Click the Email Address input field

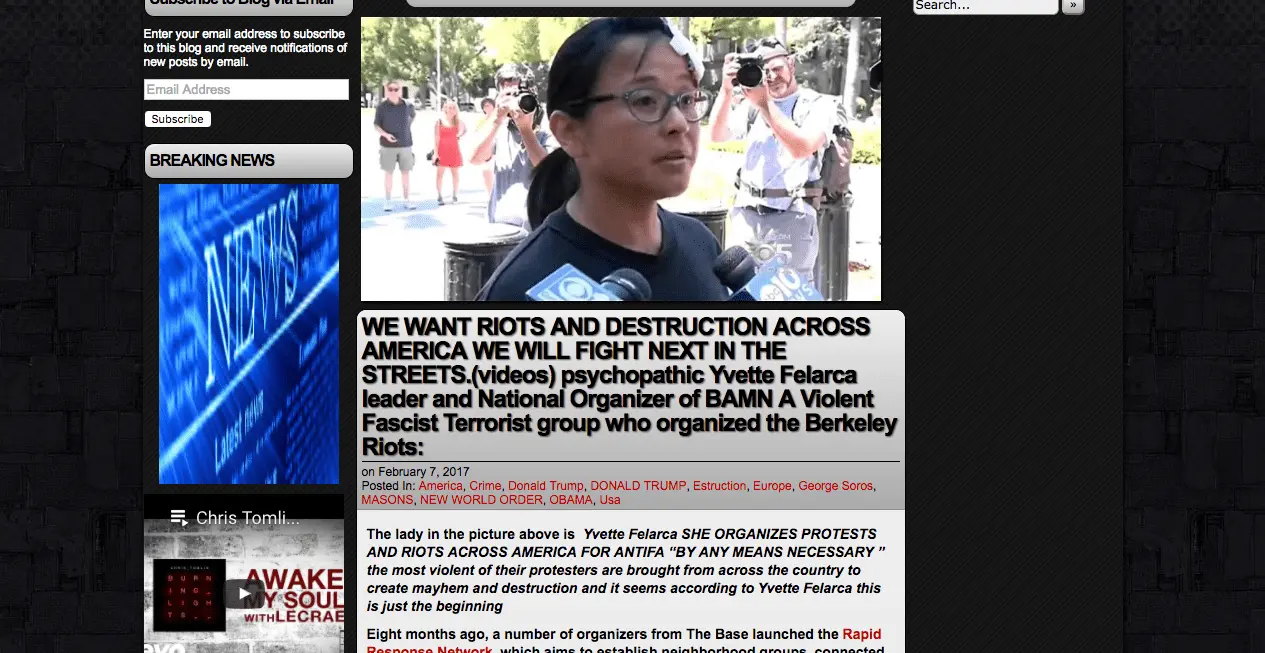246,90
